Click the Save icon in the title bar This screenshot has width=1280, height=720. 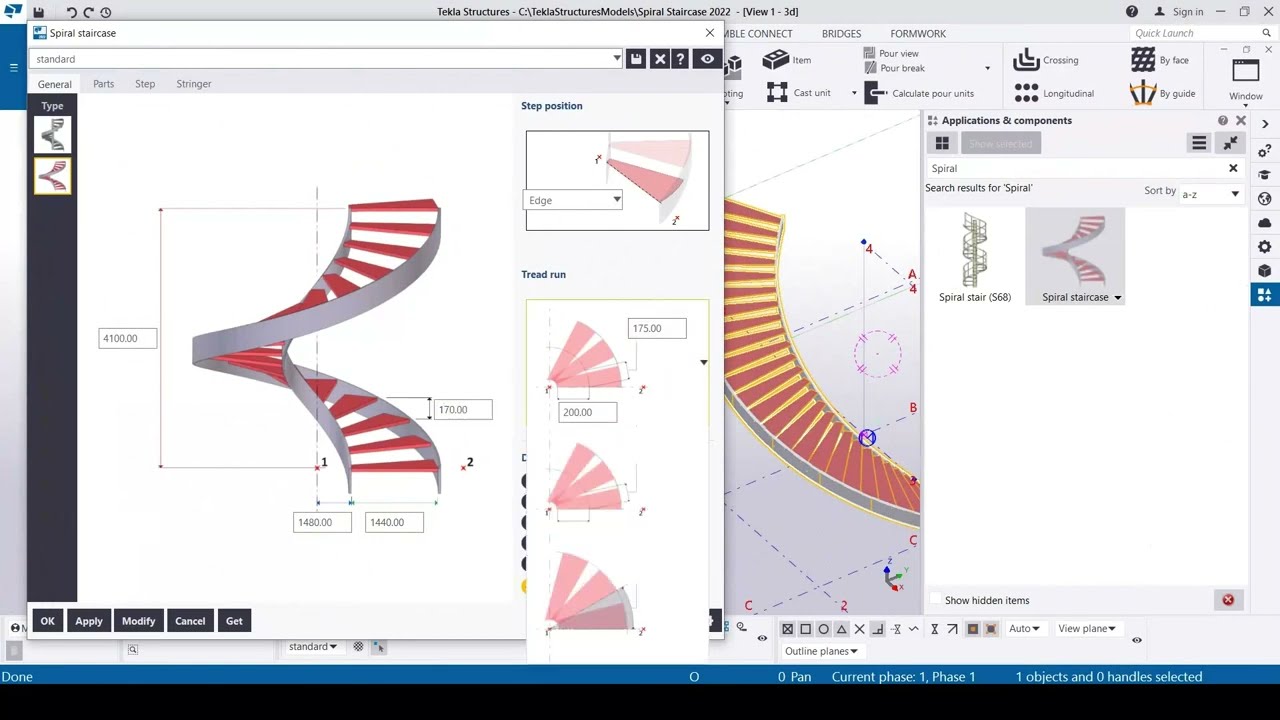[x=38, y=12]
